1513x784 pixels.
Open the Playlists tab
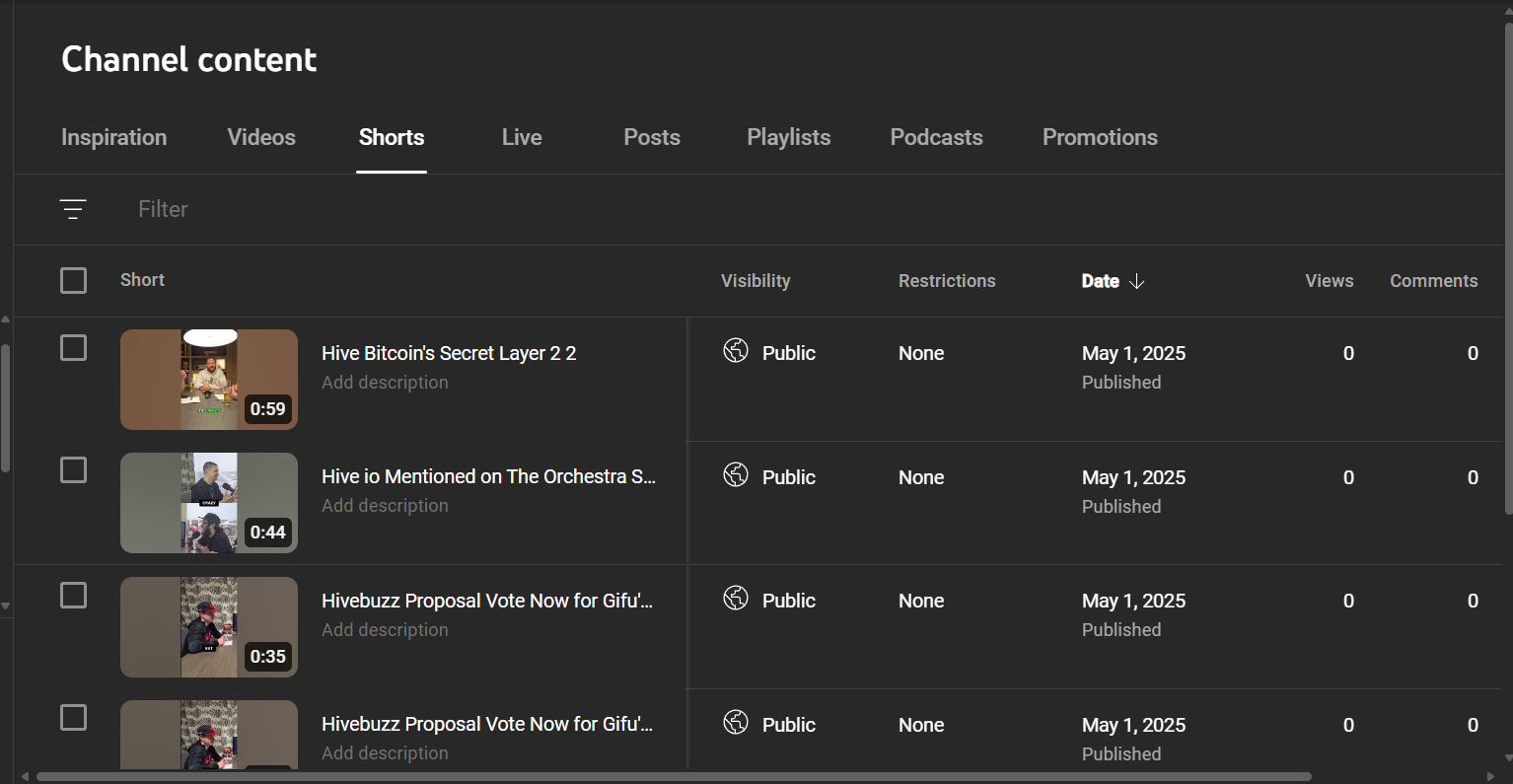789,138
